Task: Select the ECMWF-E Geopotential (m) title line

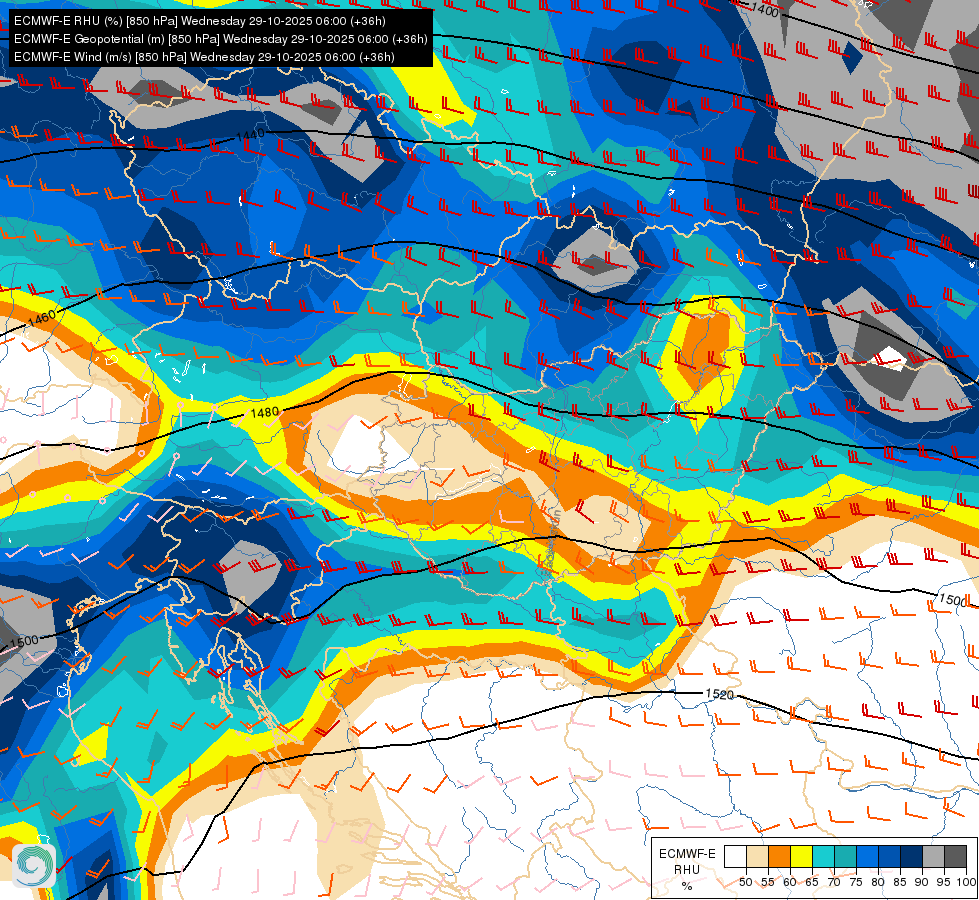Action: (220, 39)
